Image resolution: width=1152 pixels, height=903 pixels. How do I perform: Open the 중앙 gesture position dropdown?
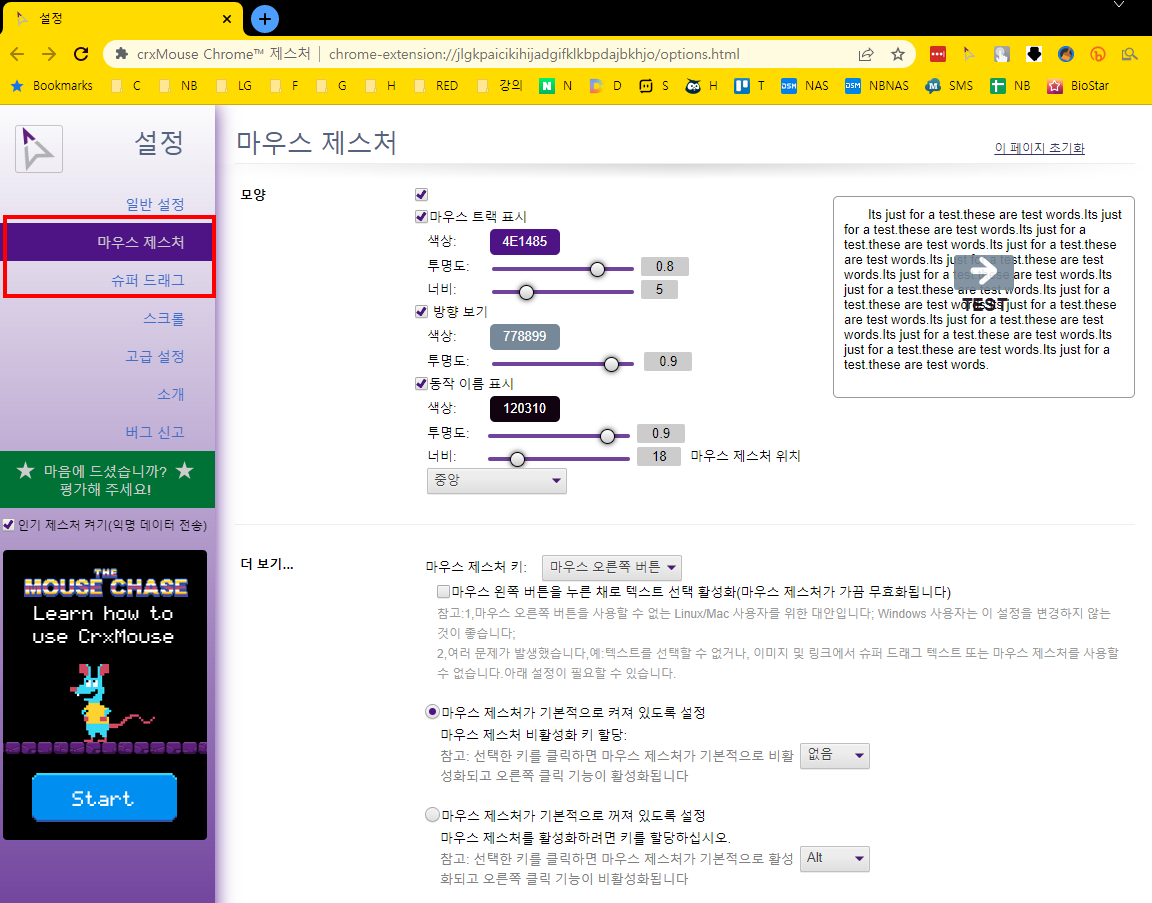(497, 481)
